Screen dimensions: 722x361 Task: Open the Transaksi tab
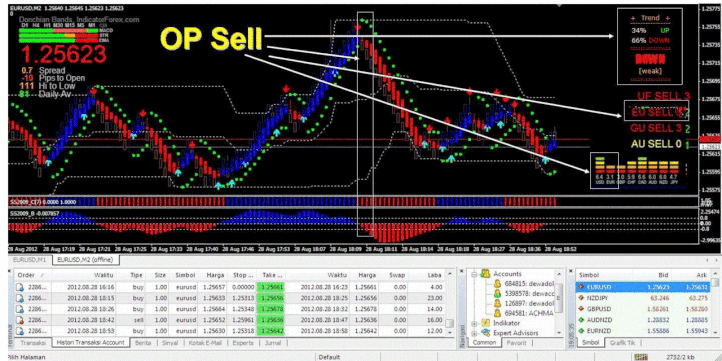pos(32,343)
